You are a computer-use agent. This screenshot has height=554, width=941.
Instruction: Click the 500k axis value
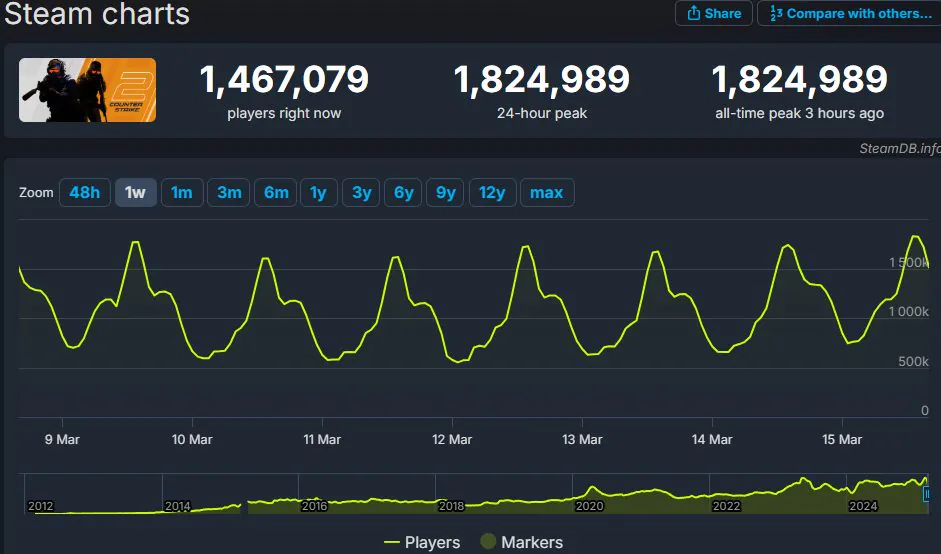pyautogui.click(x=913, y=361)
